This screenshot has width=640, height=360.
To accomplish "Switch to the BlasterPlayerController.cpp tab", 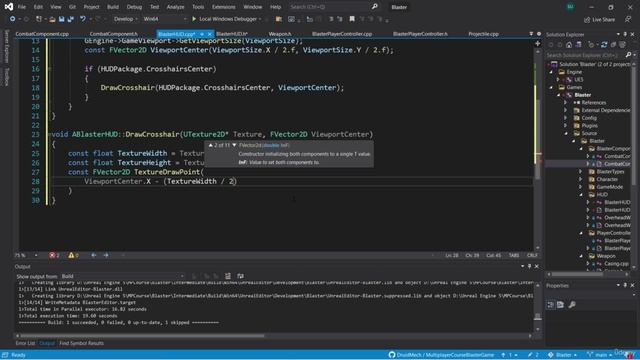I will coord(342,34).
